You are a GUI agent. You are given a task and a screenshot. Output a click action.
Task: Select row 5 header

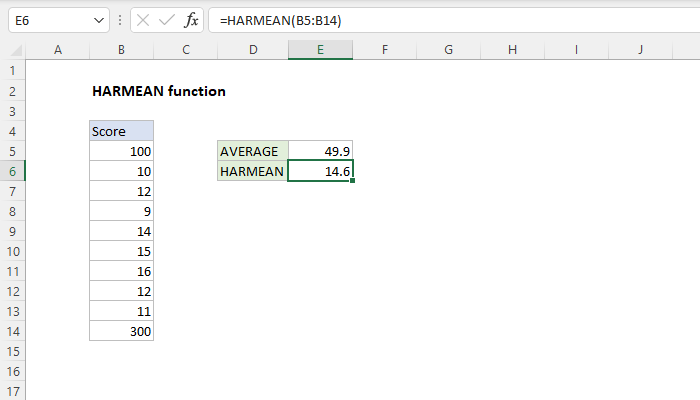(x=12, y=151)
